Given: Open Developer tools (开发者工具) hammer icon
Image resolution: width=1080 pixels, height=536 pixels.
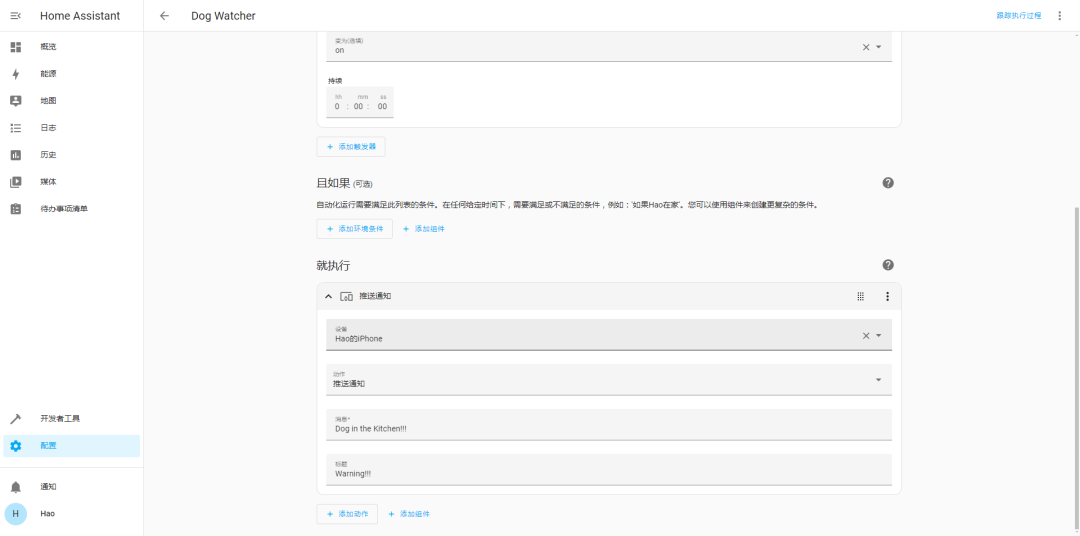Looking at the screenshot, I should pyautogui.click(x=16, y=419).
